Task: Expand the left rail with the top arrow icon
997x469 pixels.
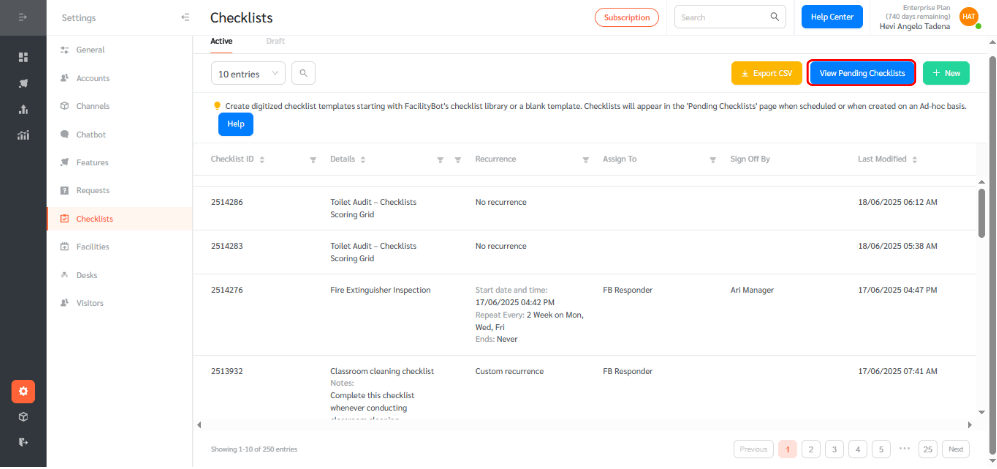Action: coord(23,17)
